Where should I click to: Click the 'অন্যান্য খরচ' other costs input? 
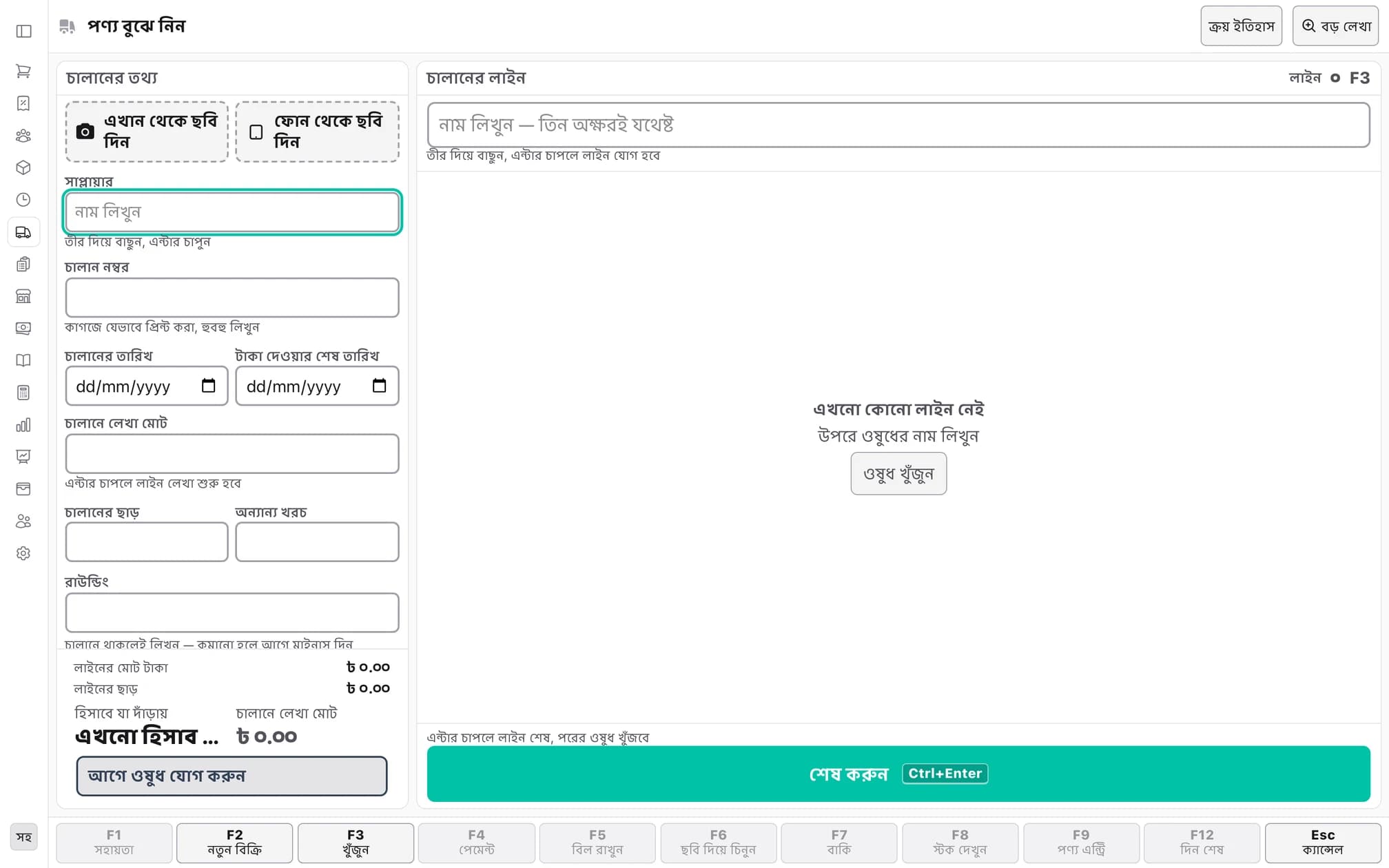click(317, 541)
